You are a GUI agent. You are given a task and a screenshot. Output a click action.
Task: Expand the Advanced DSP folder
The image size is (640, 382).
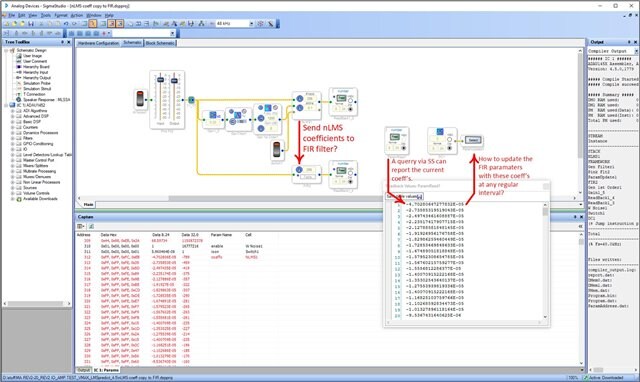(13, 116)
